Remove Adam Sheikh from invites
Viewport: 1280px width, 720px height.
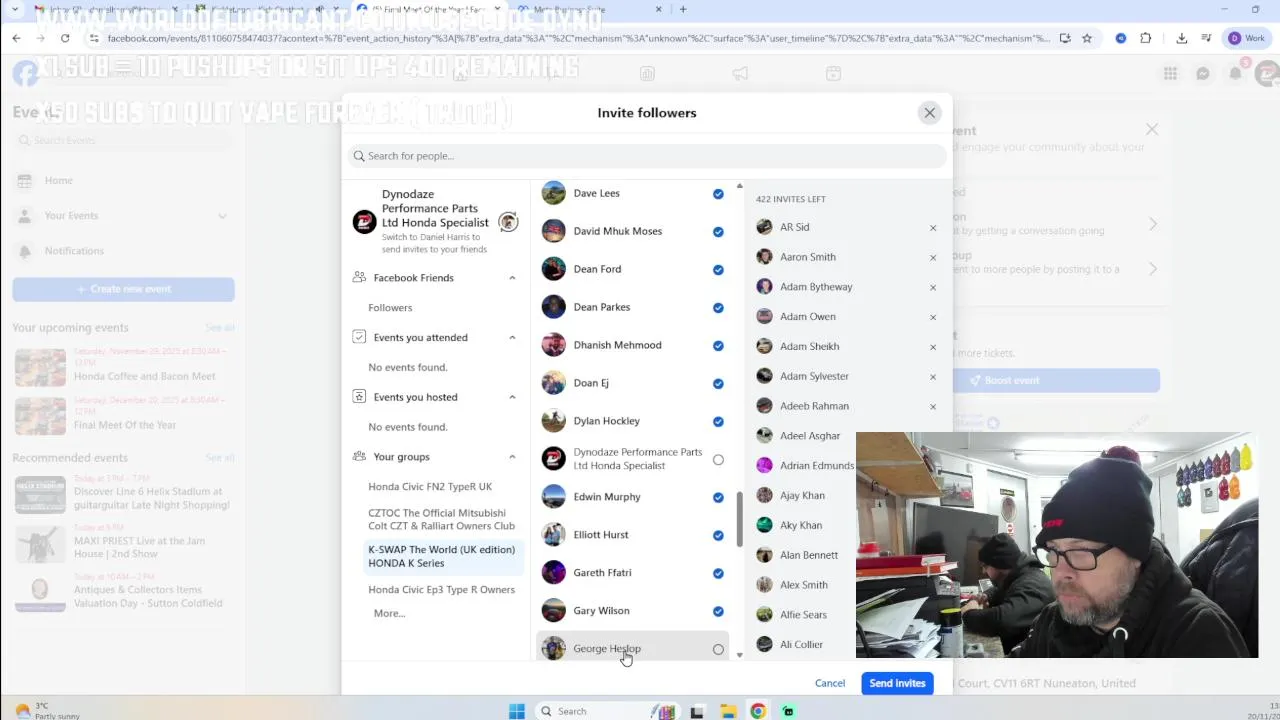click(x=933, y=347)
